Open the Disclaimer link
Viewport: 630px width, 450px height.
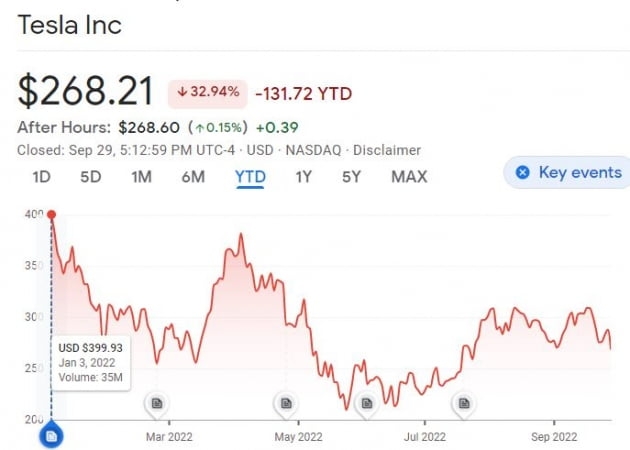[387, 150]
